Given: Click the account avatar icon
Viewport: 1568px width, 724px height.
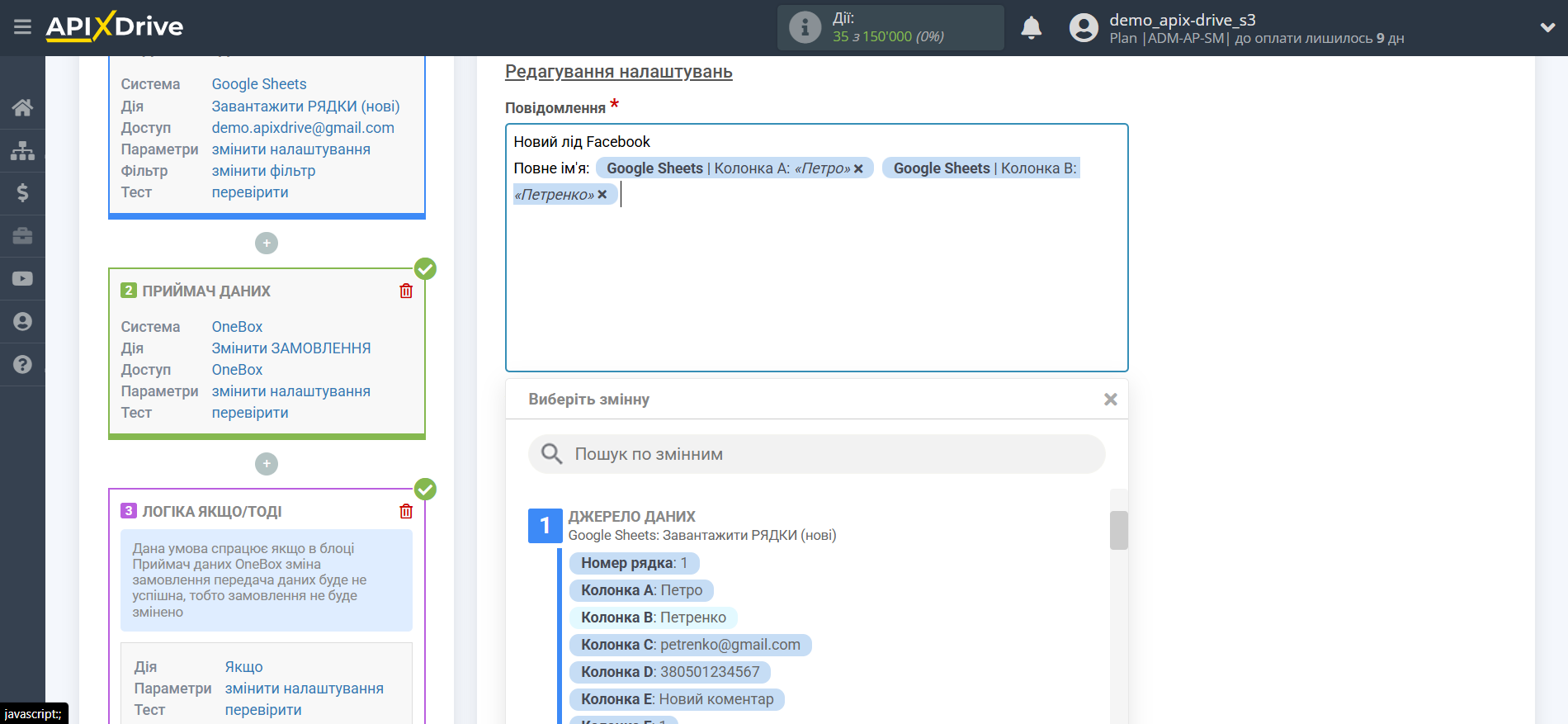Looking at the screenshot, I should tap(1084, 27).
